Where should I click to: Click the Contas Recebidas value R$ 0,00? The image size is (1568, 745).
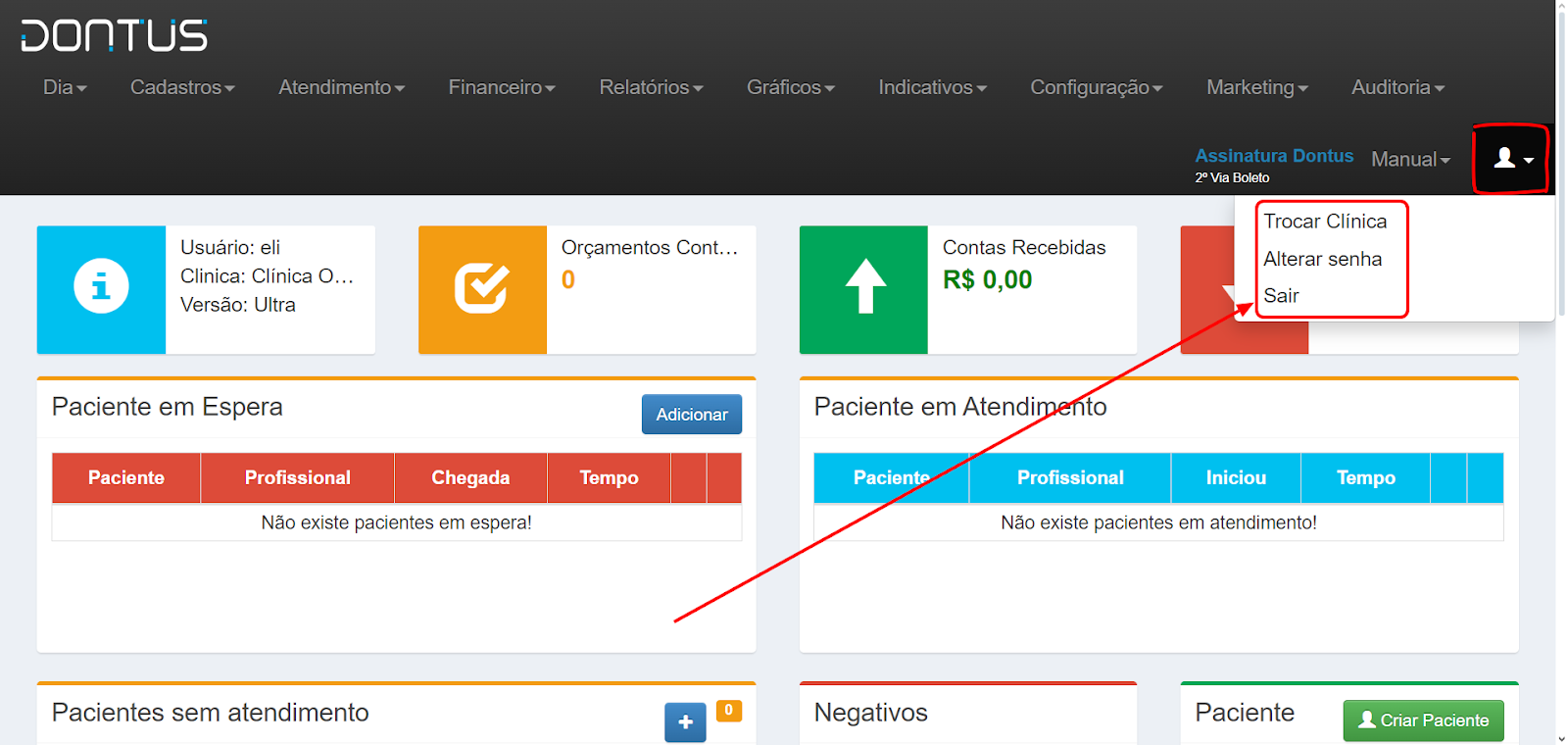(x=987, y=280)
